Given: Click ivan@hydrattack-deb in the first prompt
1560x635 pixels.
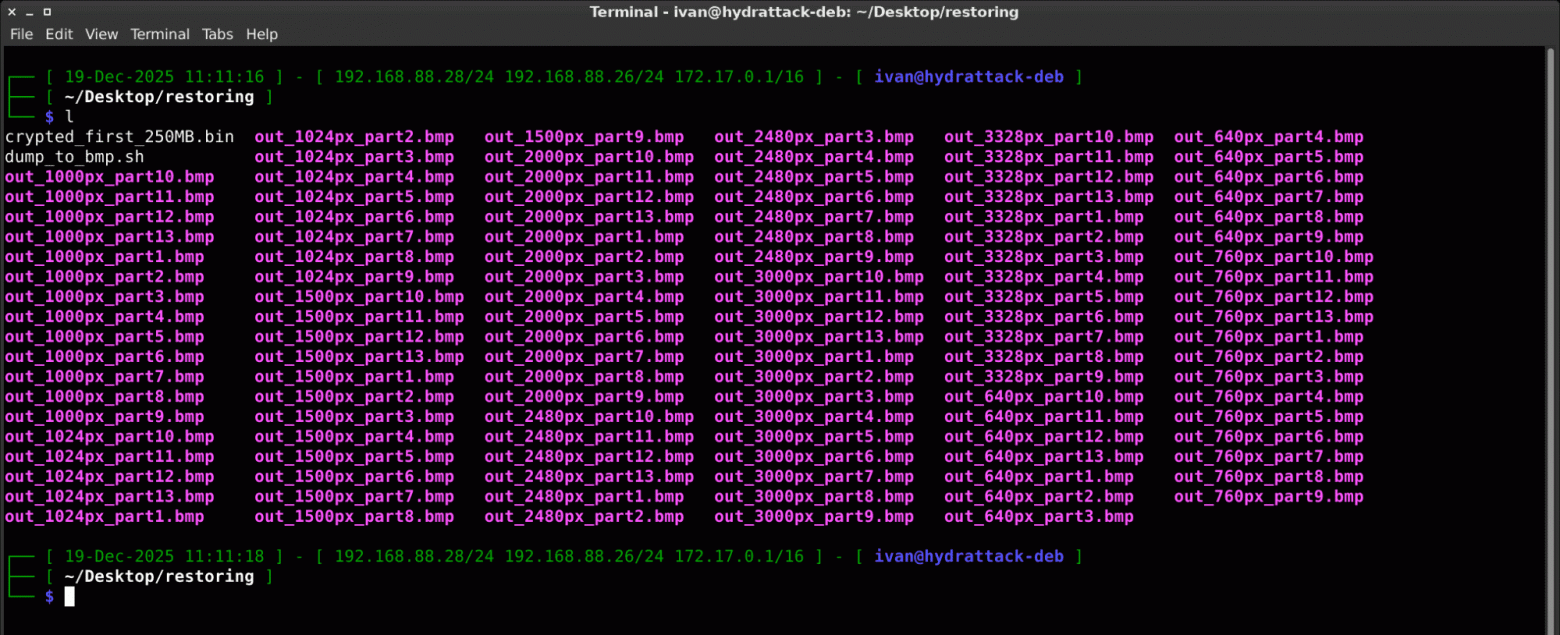Looking at the screenshot, I should (969, 77).
